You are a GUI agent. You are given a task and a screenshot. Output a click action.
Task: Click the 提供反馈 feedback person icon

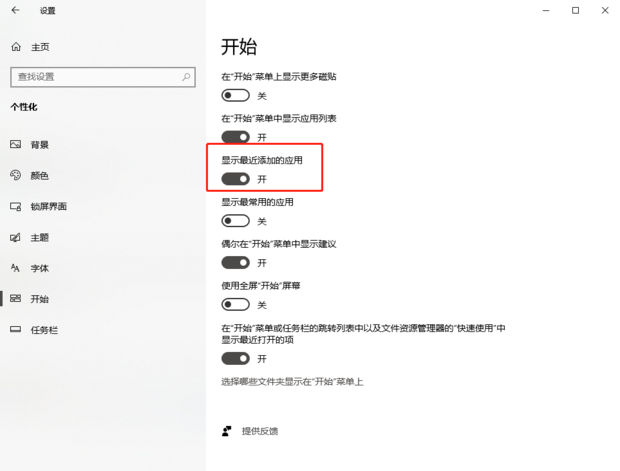[x=227, y=431]
